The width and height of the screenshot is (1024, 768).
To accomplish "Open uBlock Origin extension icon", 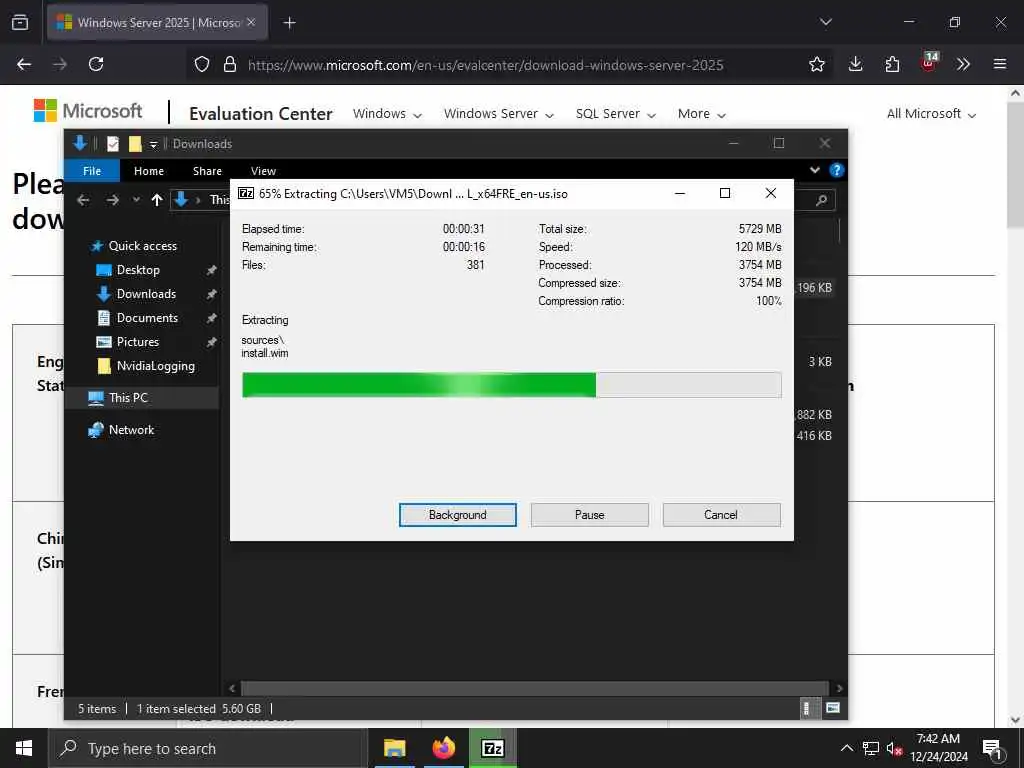I will click(929, 62).
